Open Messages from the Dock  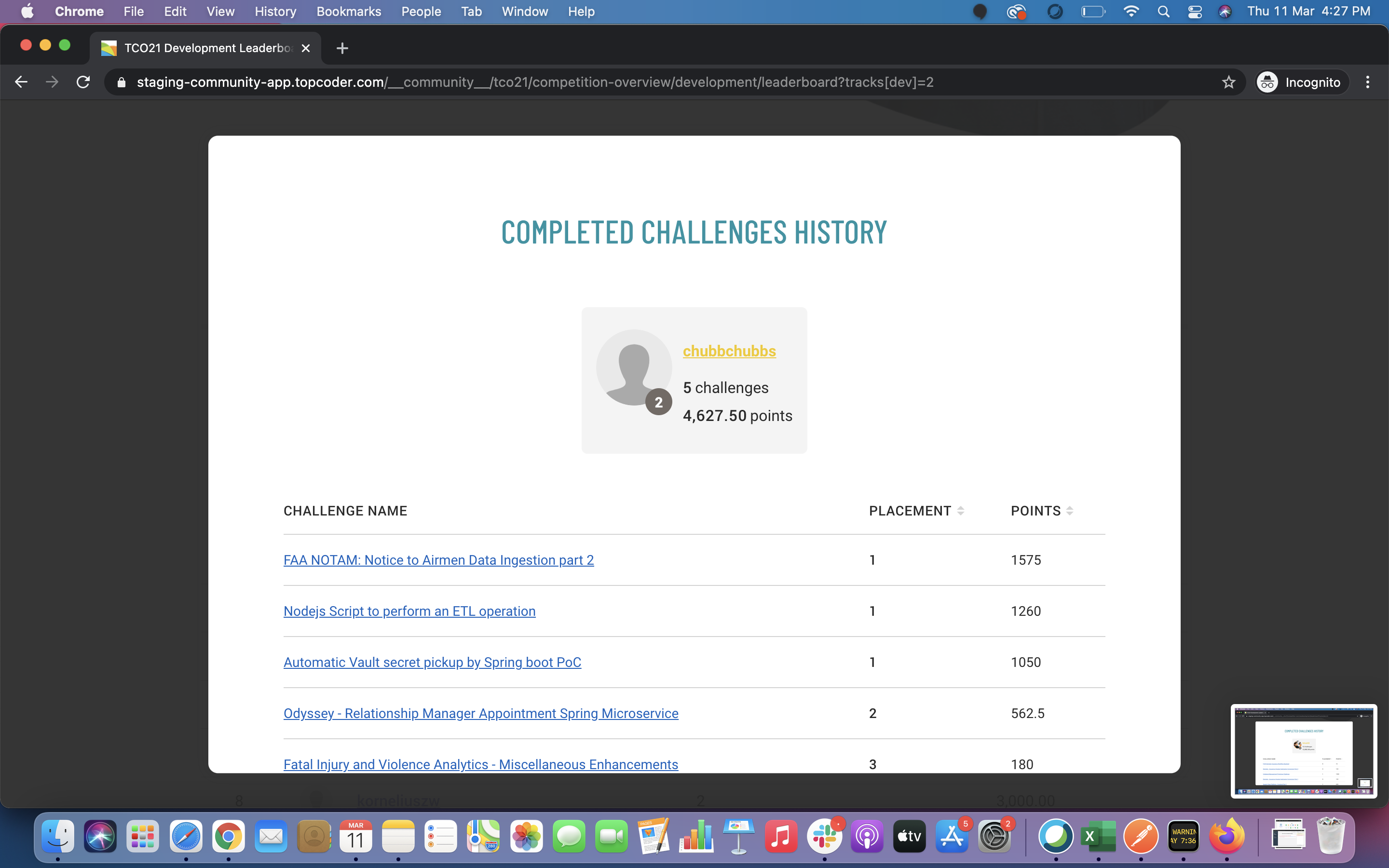pos(569,837)
